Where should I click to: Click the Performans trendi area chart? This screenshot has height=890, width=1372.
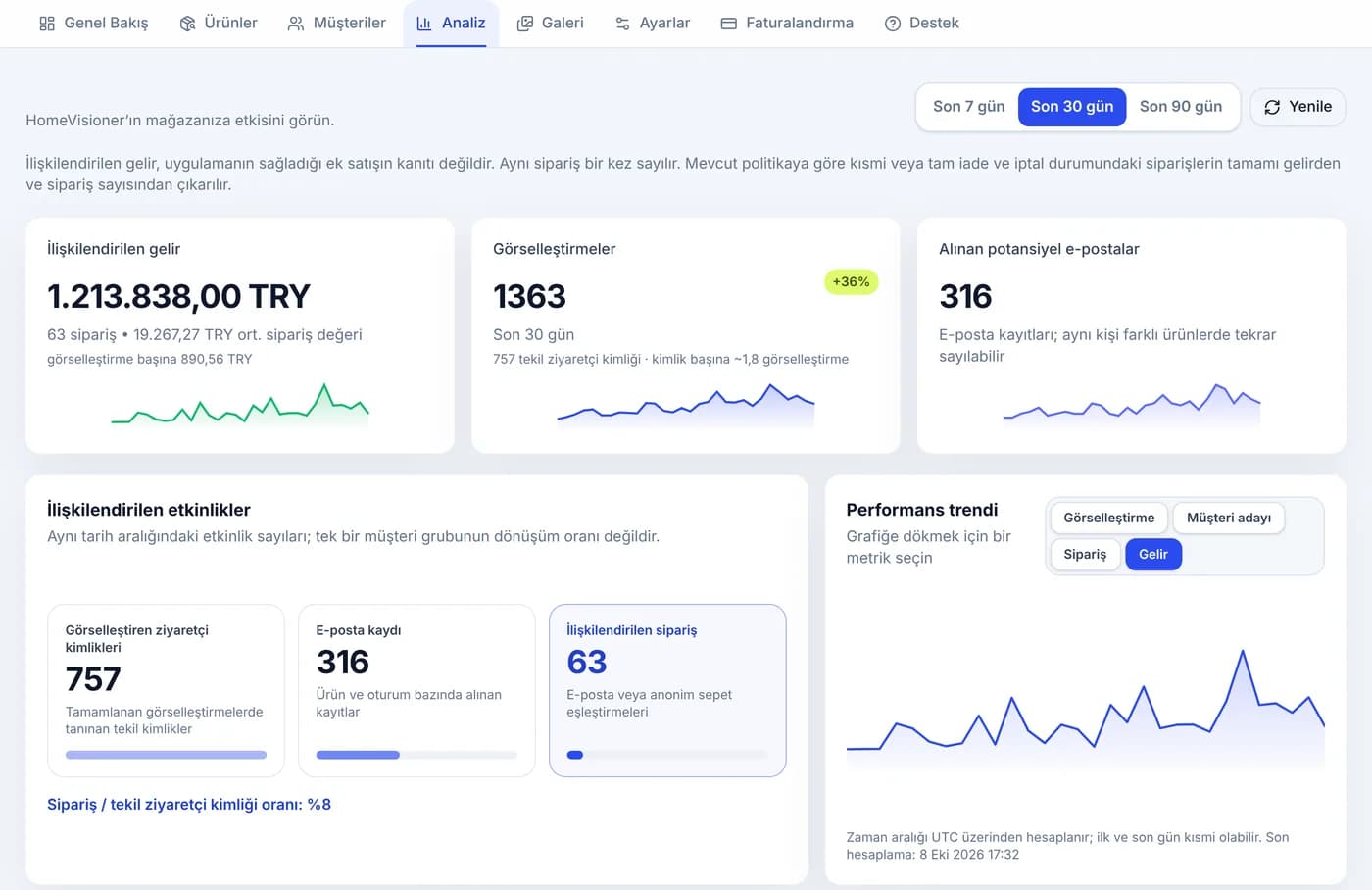tap(1086, 709)
